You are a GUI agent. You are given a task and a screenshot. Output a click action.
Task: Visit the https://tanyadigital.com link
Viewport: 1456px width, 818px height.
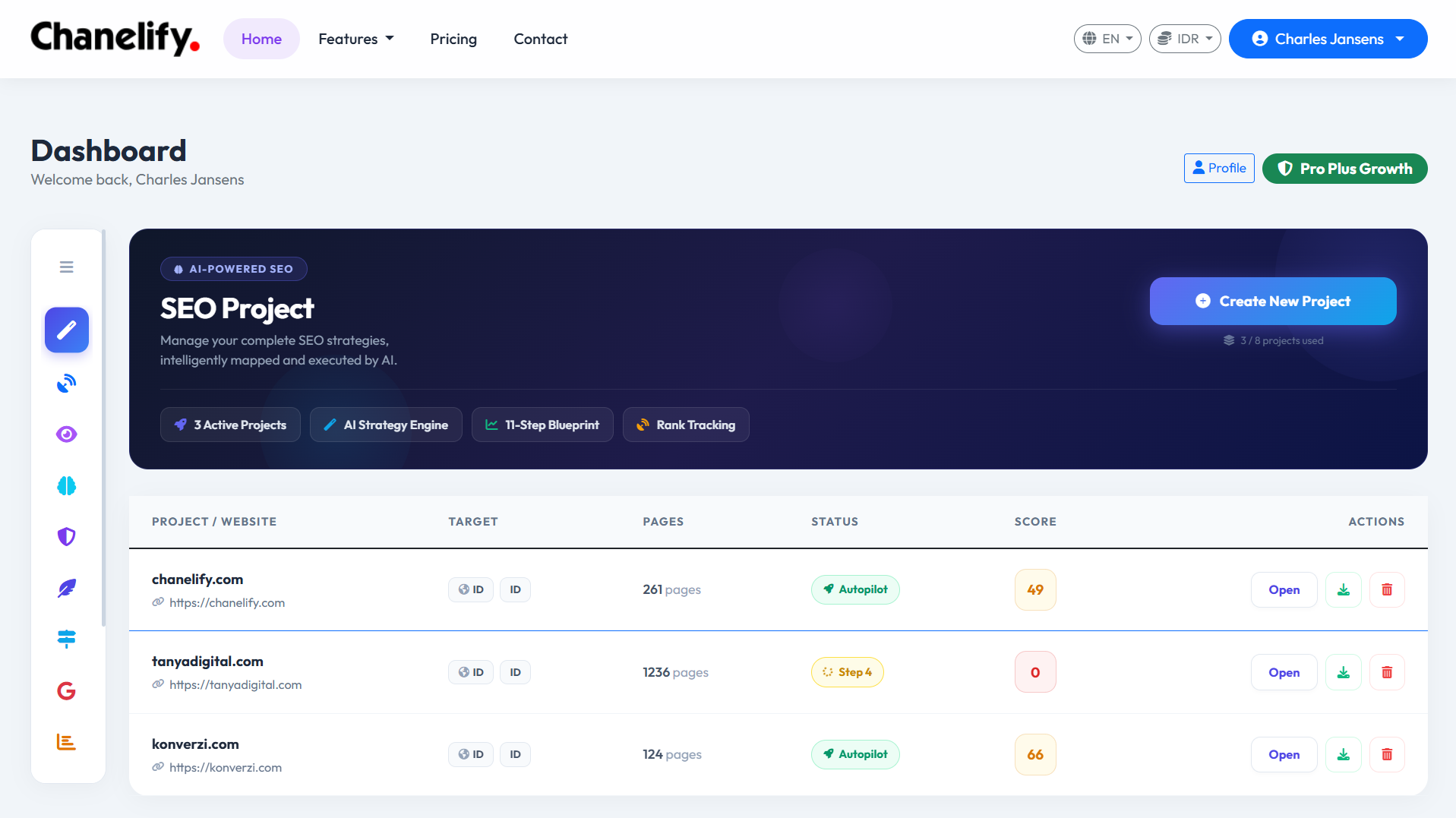click(235, 685)
